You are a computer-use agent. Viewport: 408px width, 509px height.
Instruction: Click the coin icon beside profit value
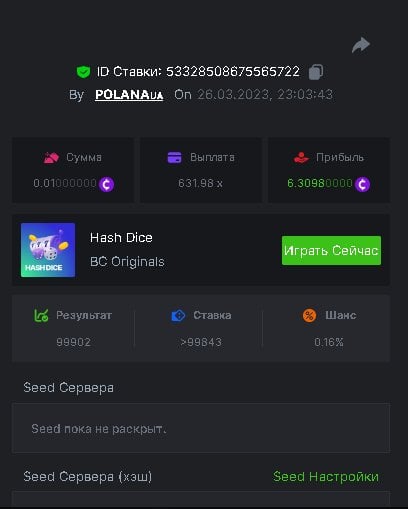pyautogui.click(x=362, y=184)
